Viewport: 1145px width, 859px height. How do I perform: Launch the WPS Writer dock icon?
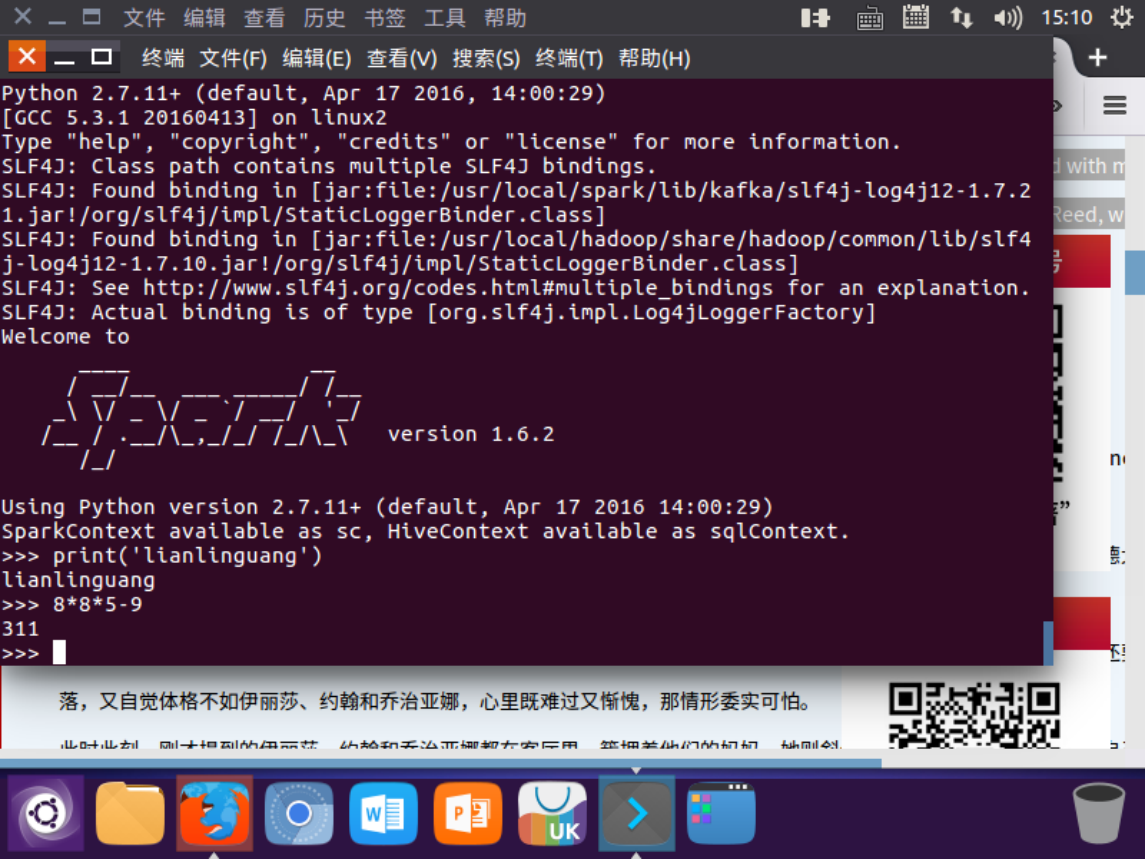coord(383,813)
